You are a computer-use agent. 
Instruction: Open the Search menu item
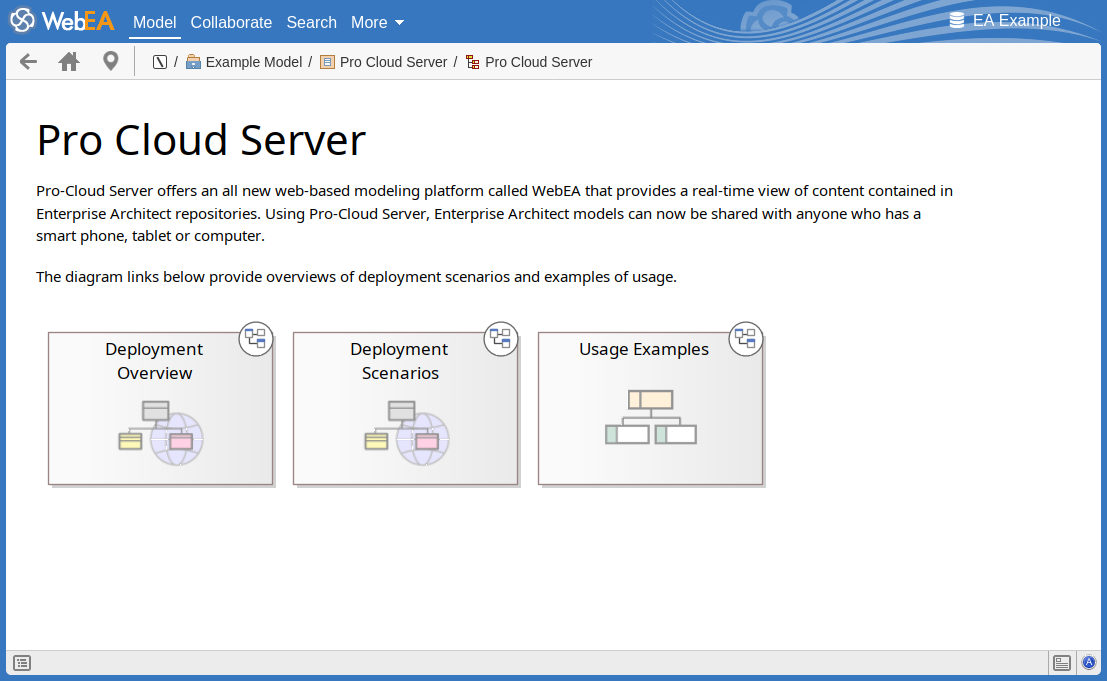pos(311,22)
